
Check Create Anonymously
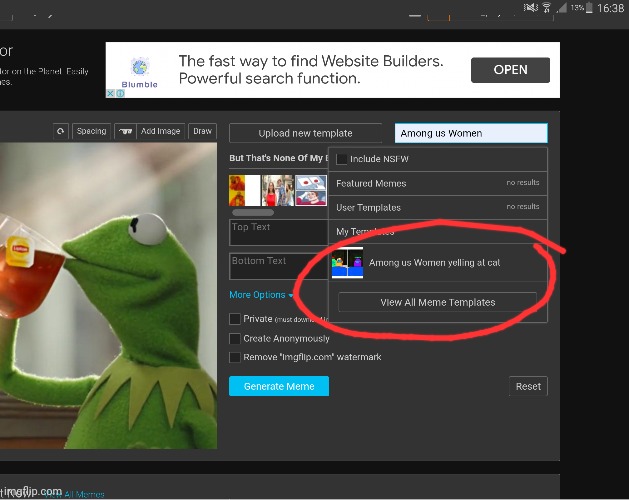point(235,338)
